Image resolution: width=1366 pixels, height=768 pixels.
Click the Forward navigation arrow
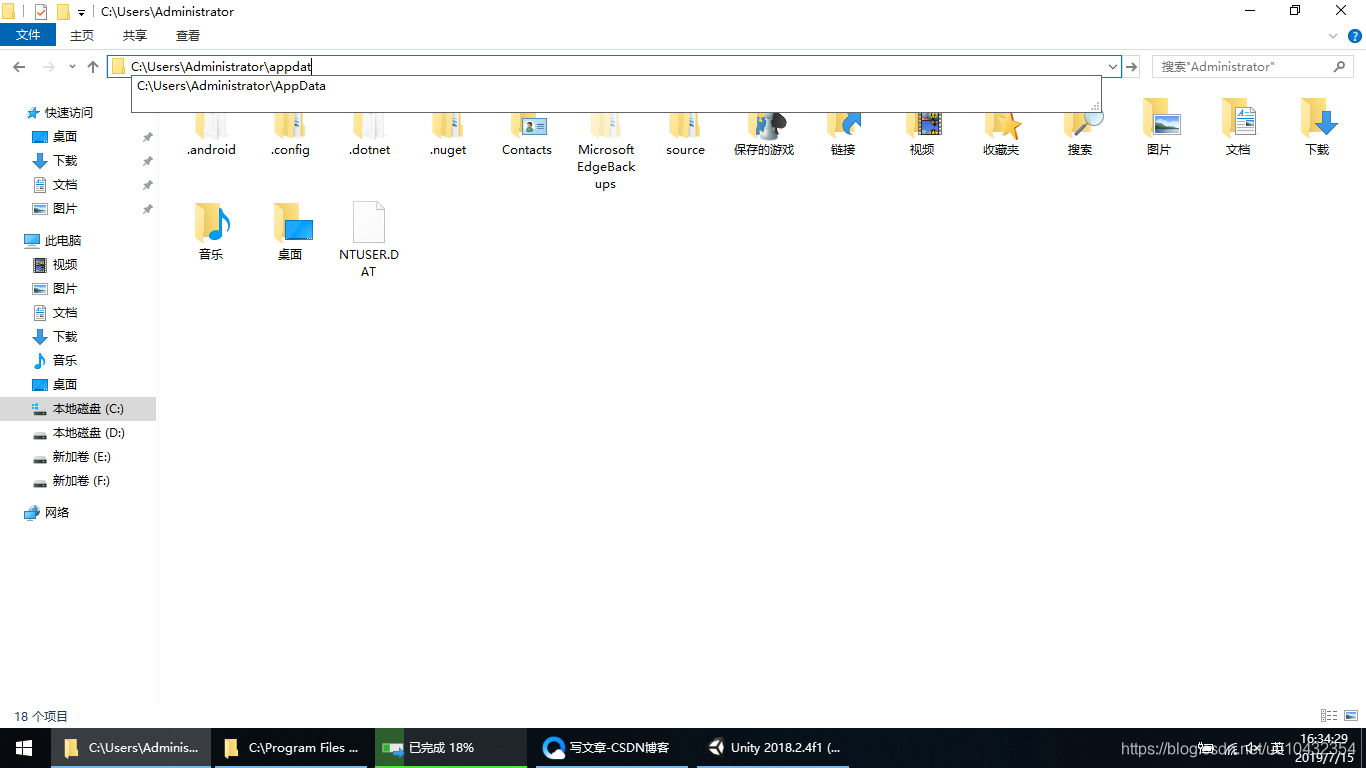tap(48, 67)
